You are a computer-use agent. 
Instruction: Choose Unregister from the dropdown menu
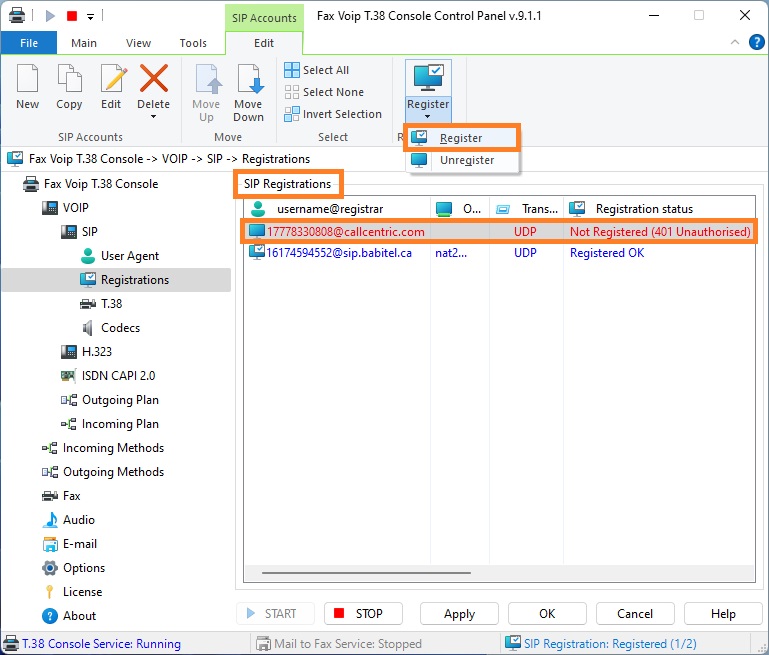[462, 160]
